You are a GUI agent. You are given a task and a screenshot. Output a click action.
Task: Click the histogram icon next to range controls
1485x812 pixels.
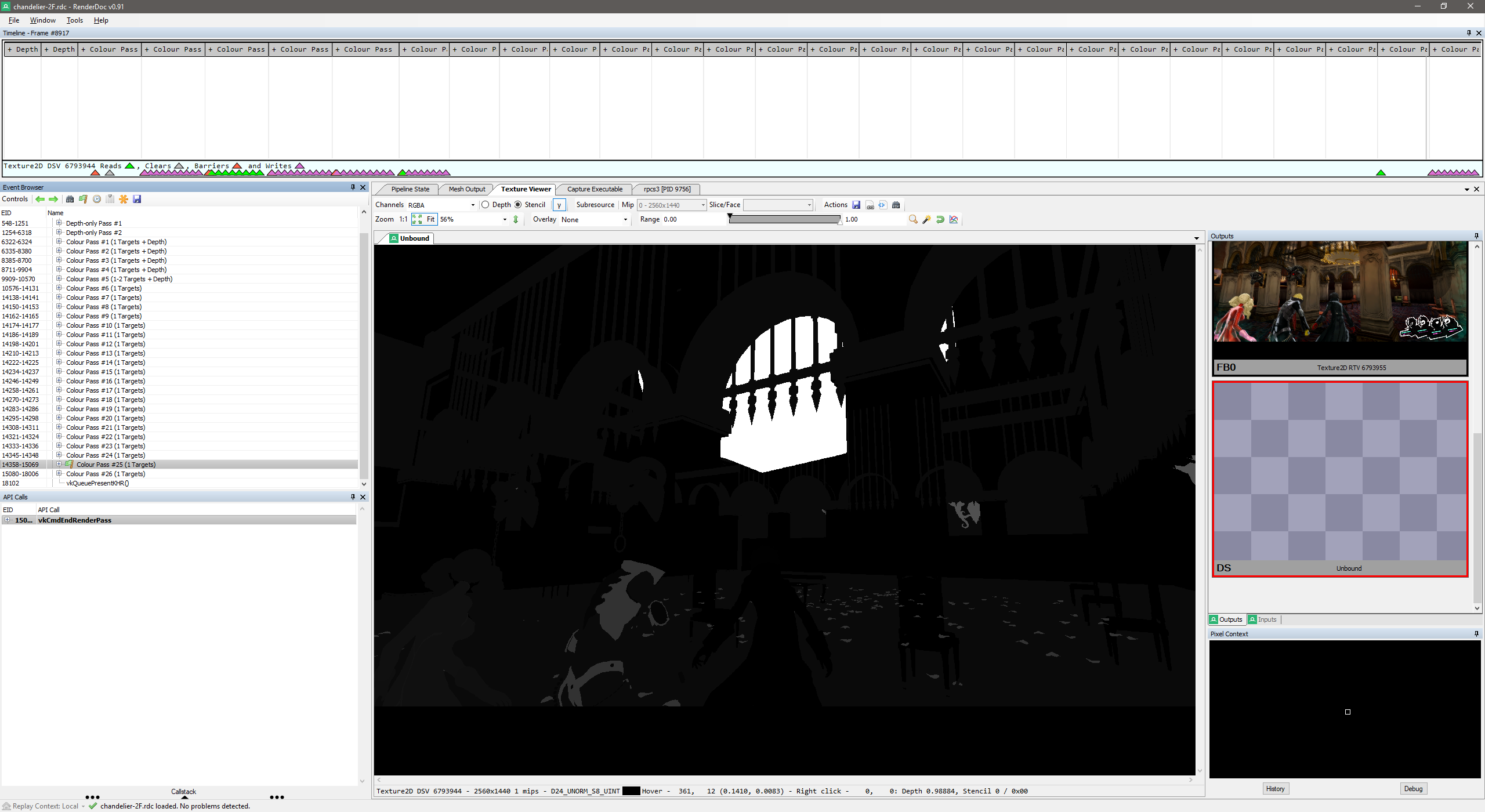pos(954,220)
